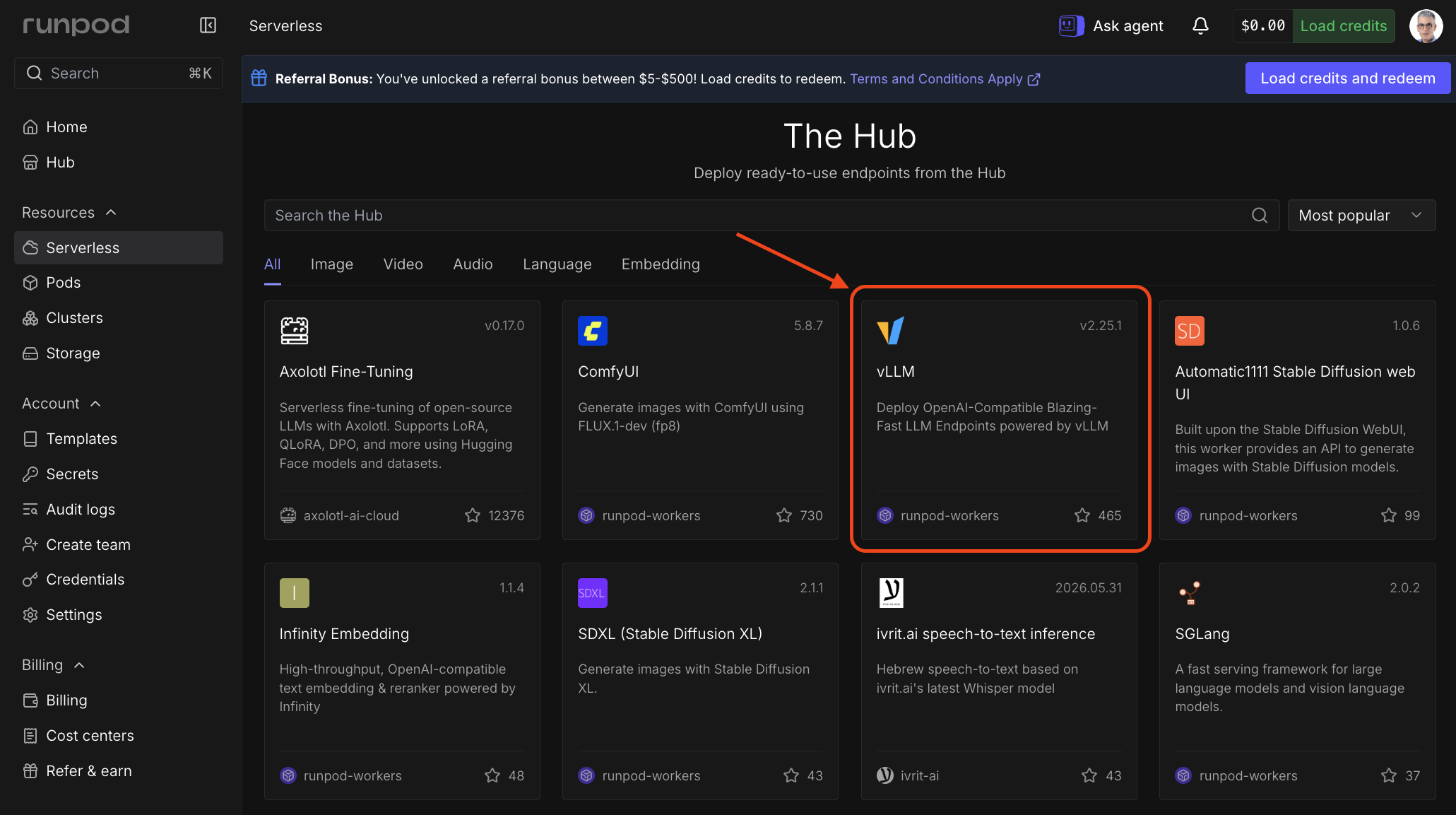Screen dimensions: 1456x815
Task: Open Templates in sidebar
Action: 119,439
